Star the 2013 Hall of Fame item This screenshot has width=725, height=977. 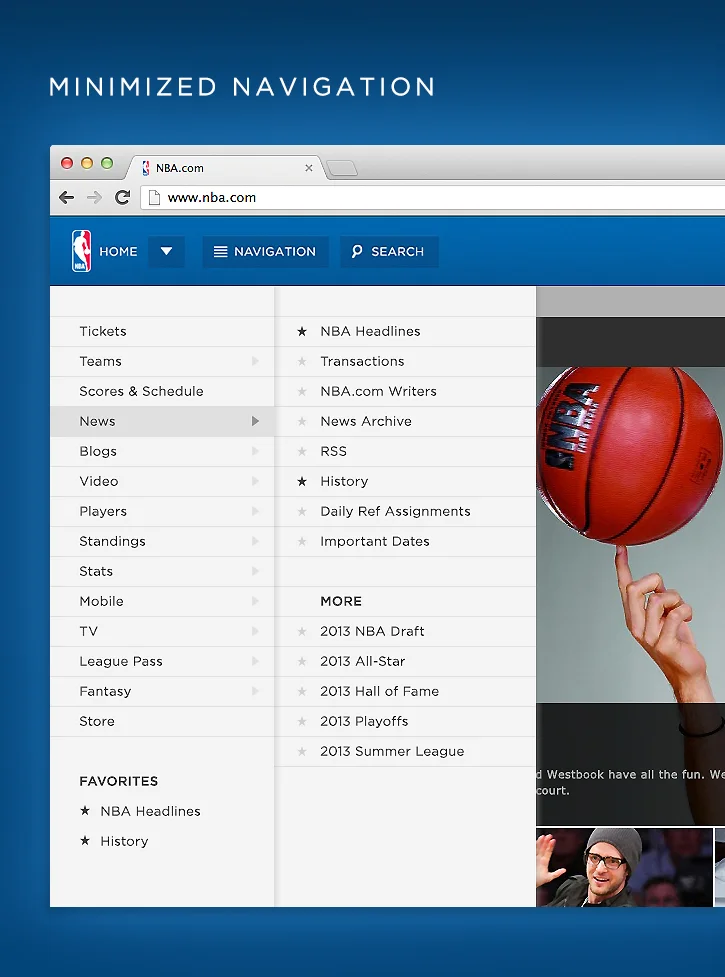point(302,691)
